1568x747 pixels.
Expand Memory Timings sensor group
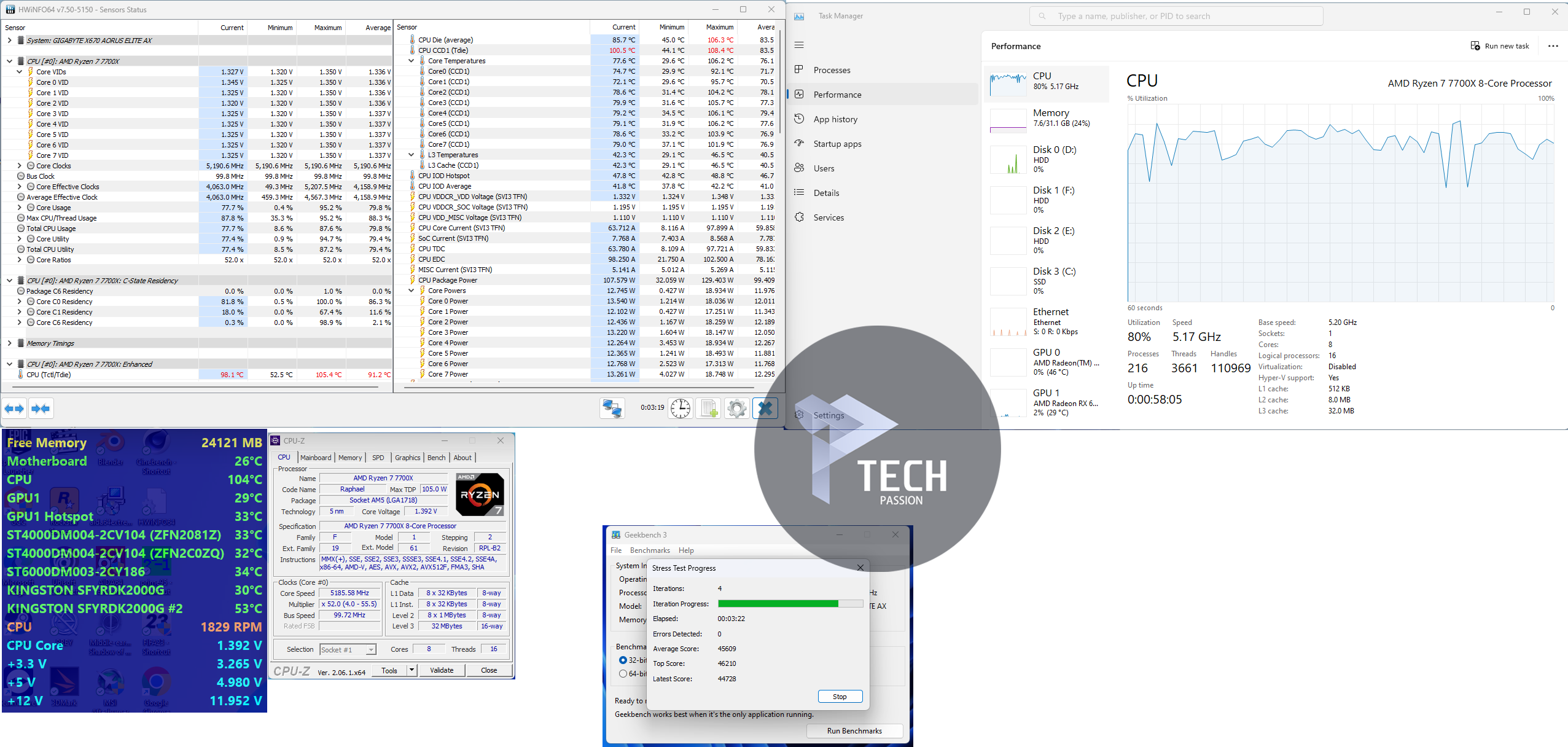pos(9,343)
